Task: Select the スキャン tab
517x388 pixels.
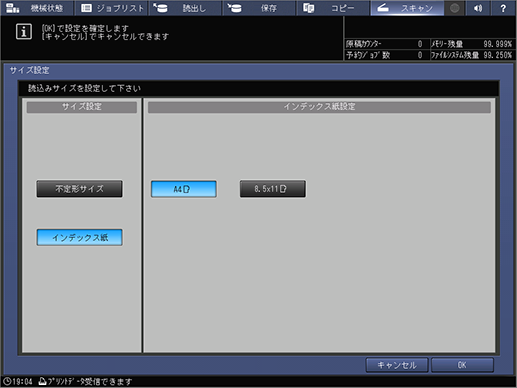Action: [407, 8]
